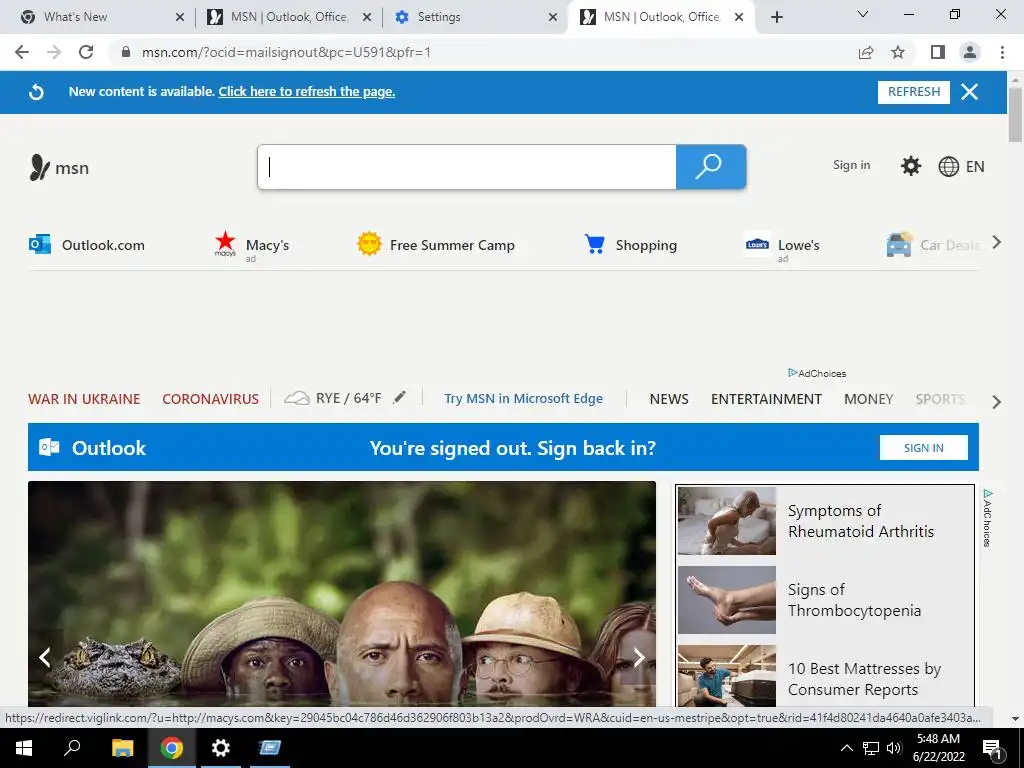
Task: Open WAR IN UKRAINE topic
Action: coord(84,399)
